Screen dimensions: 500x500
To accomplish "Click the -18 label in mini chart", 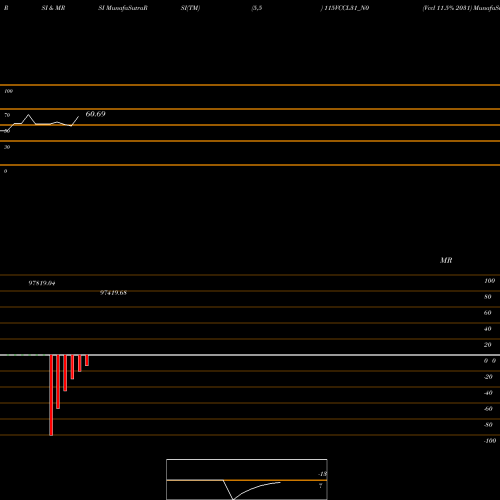I will click(x=323, y=474).
